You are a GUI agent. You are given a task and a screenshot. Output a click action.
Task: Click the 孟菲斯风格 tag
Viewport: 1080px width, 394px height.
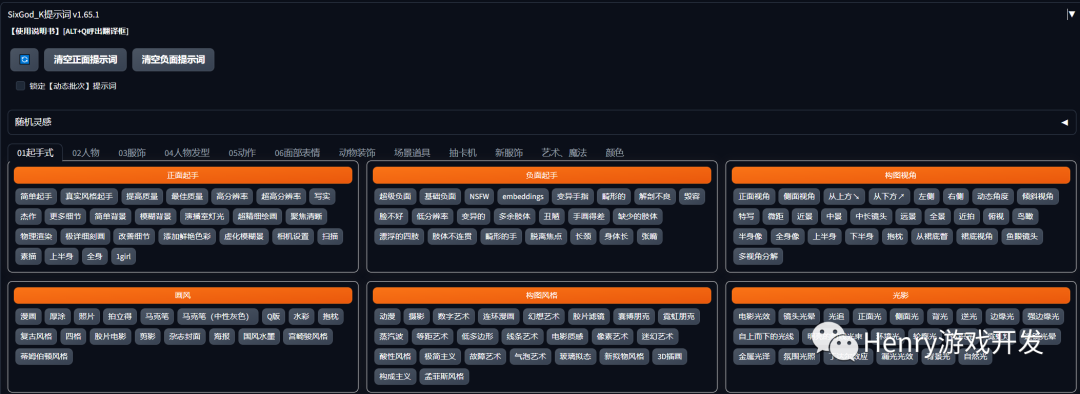point(444,376)
